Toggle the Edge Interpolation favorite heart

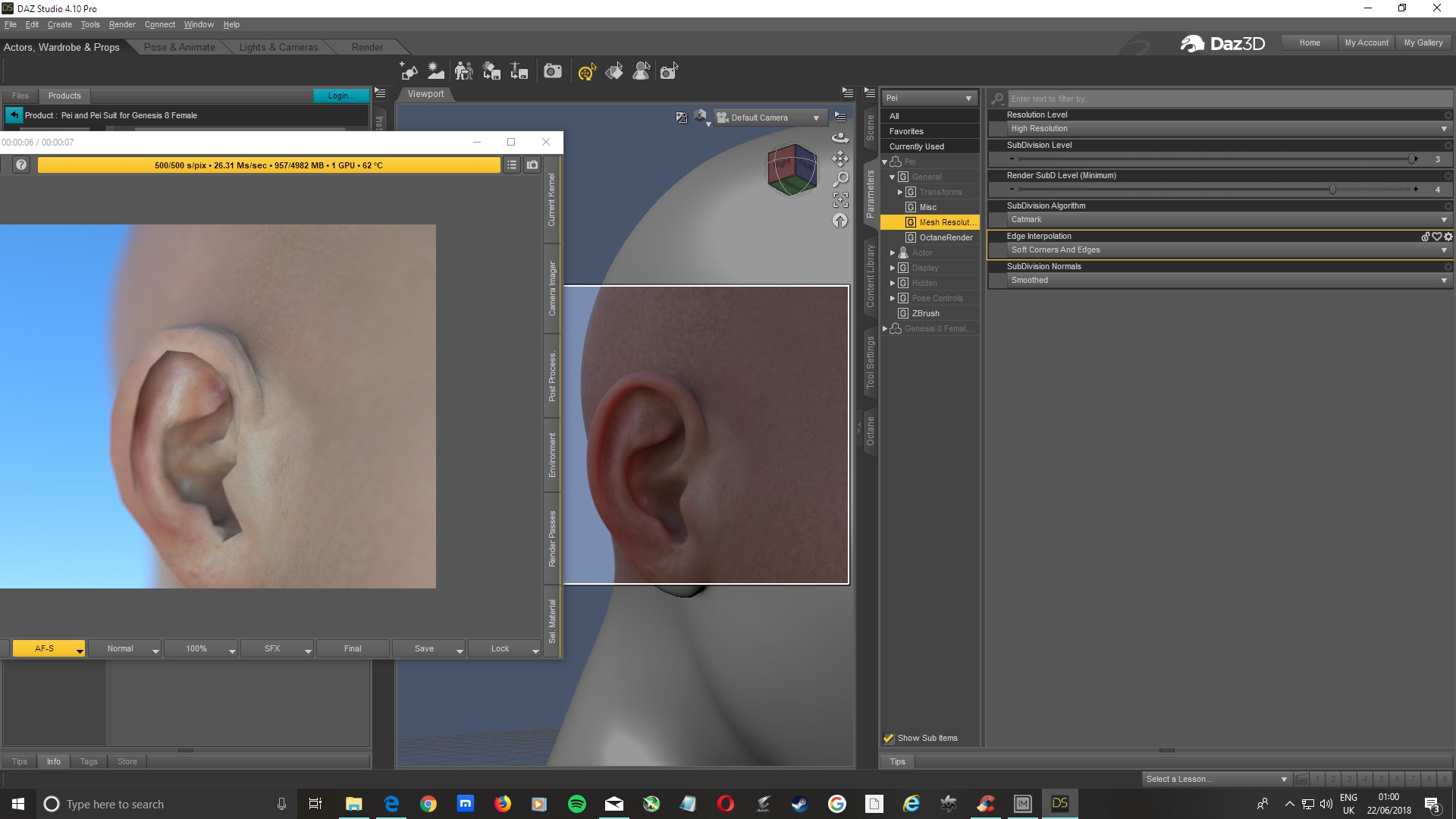[1436, 237]
